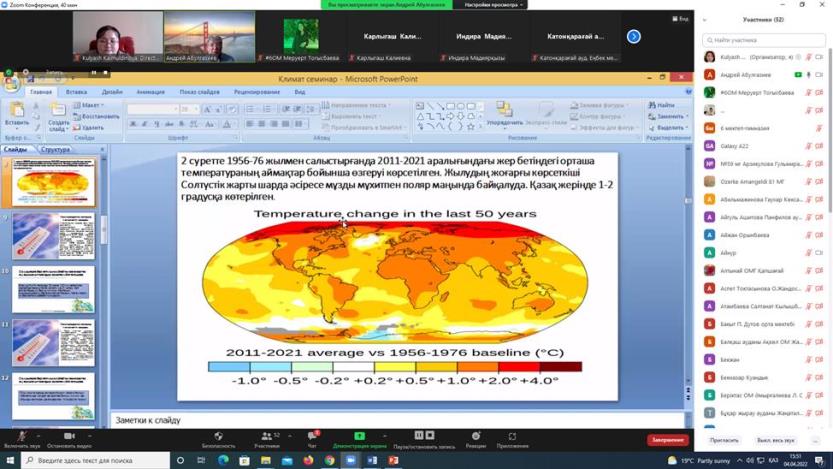The image size is (833, 469).
Task: Click next arrow in video gallery strip
Action: 633,36
